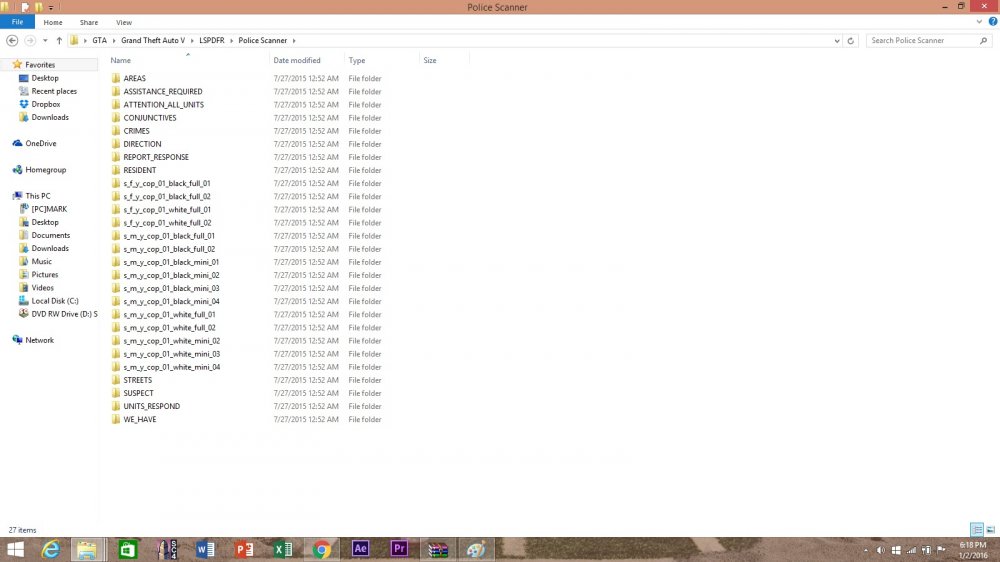Screen dimensions: 1000x562
Task: Switch to Details view layout icon
Action: (976, 529)
